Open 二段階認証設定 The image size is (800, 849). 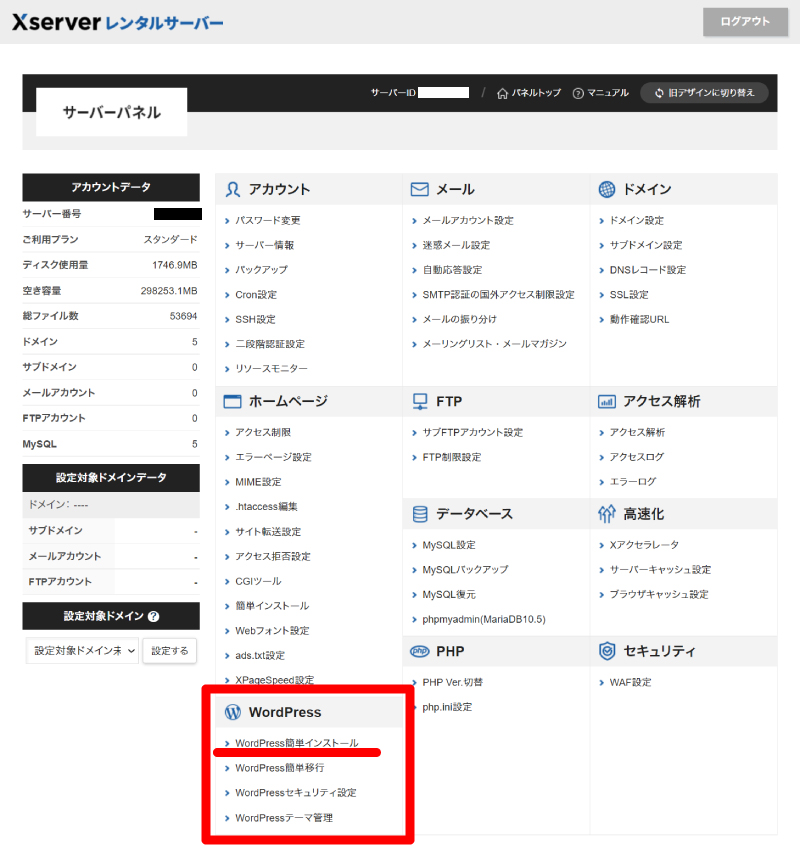pyautogui.click(x=270, y=344)
